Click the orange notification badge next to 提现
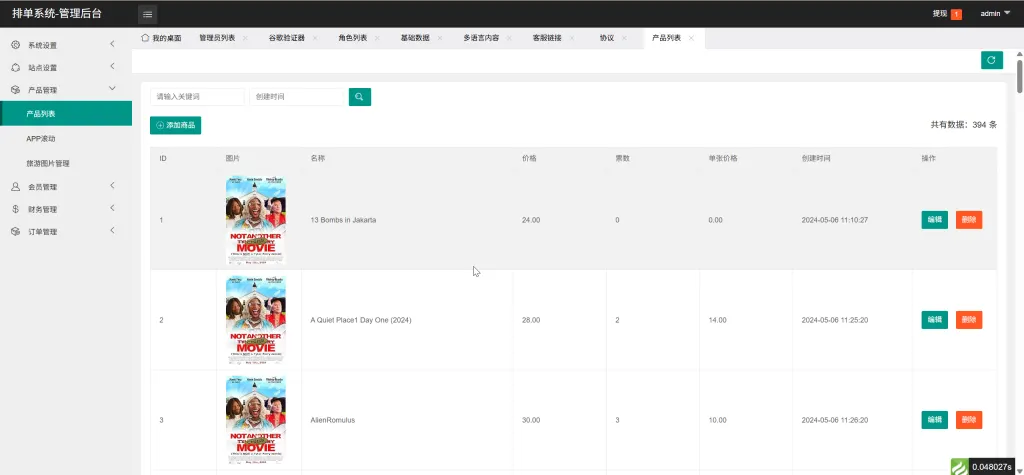 956,14
